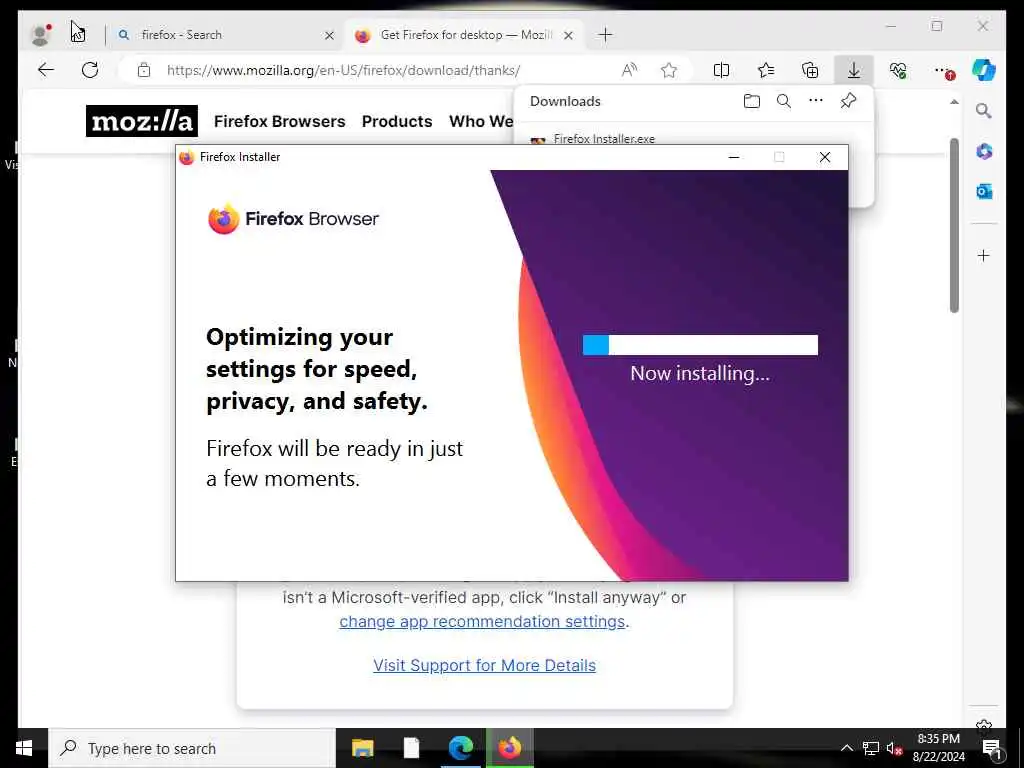1024x768 pixels.
Task: Add a sidebar app with plus icon
Action: [x=984, y=255]
